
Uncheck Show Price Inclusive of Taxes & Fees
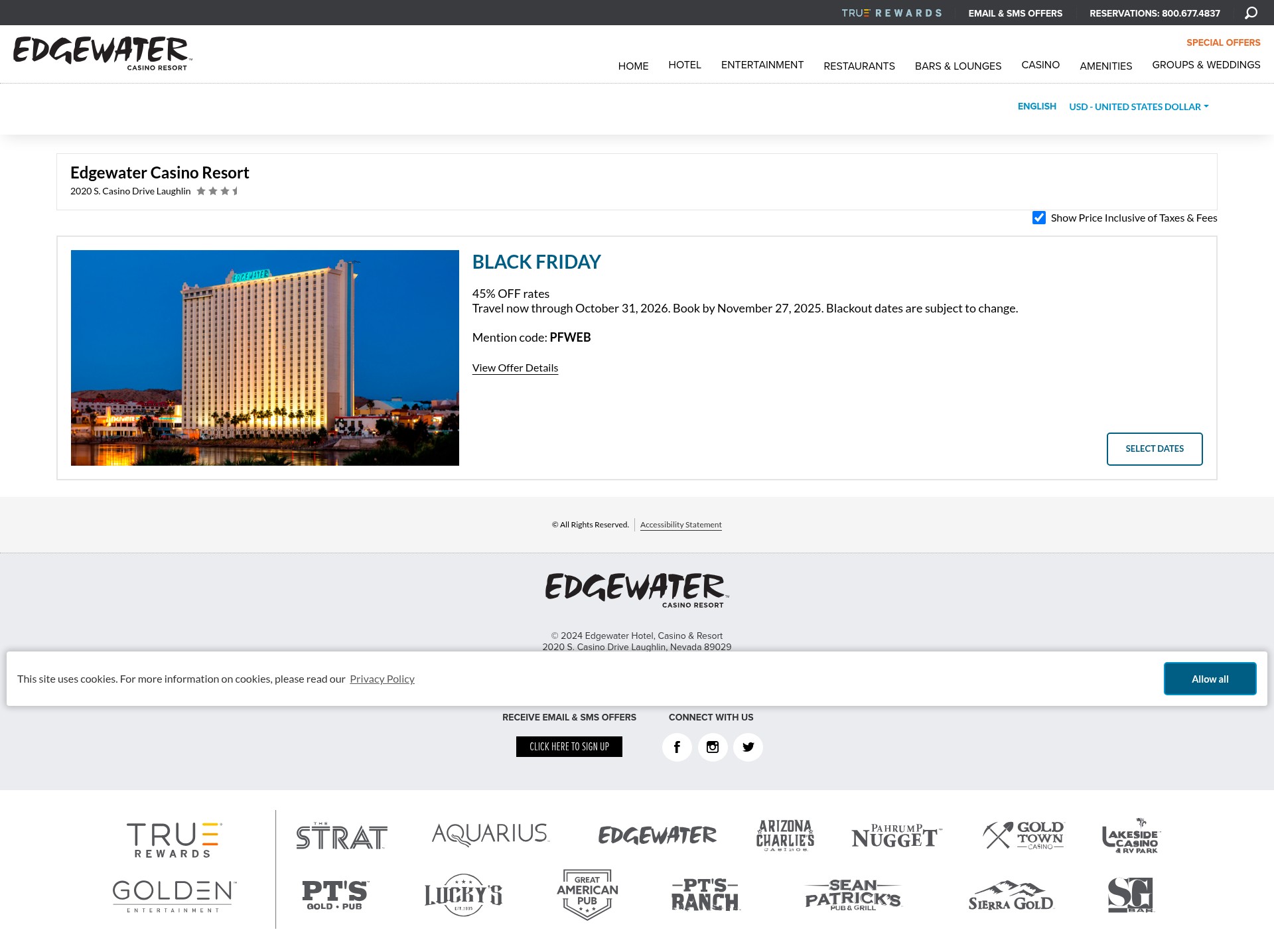coord(1039,218)
